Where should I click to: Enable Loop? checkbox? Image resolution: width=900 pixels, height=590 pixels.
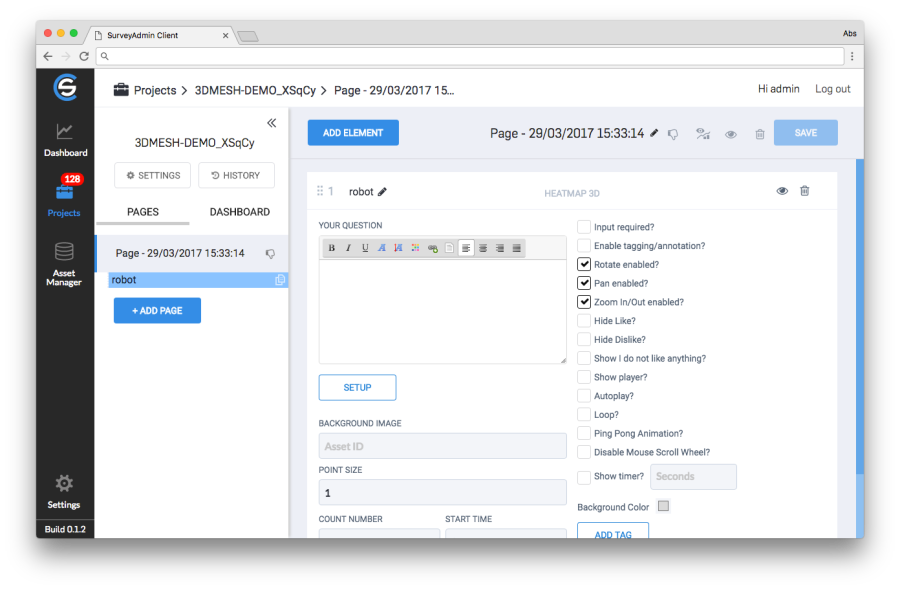(x=584, y=414)
